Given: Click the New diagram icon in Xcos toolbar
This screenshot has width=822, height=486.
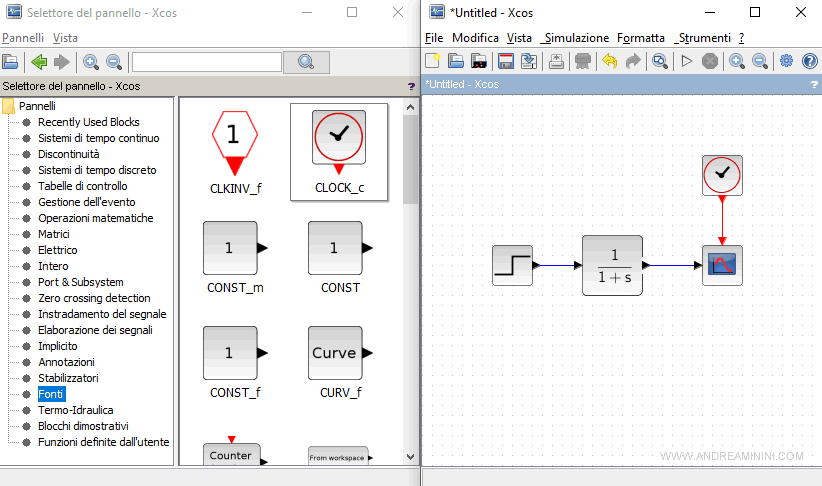Looking at the screenshot, I should point(432,61).
